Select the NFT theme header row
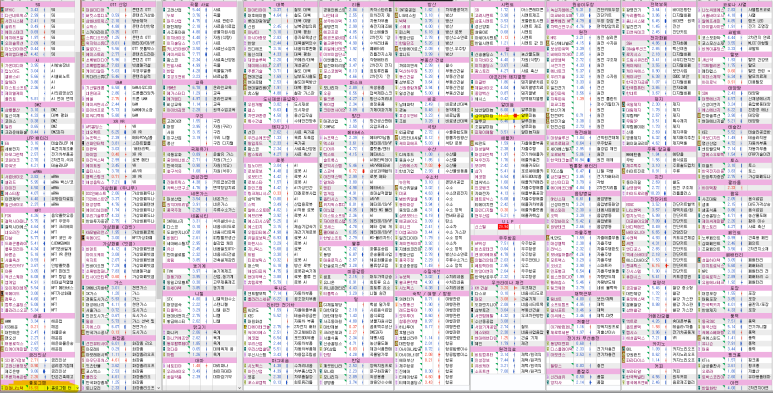This screenshot has width=773, height=393. click(38, 210)
